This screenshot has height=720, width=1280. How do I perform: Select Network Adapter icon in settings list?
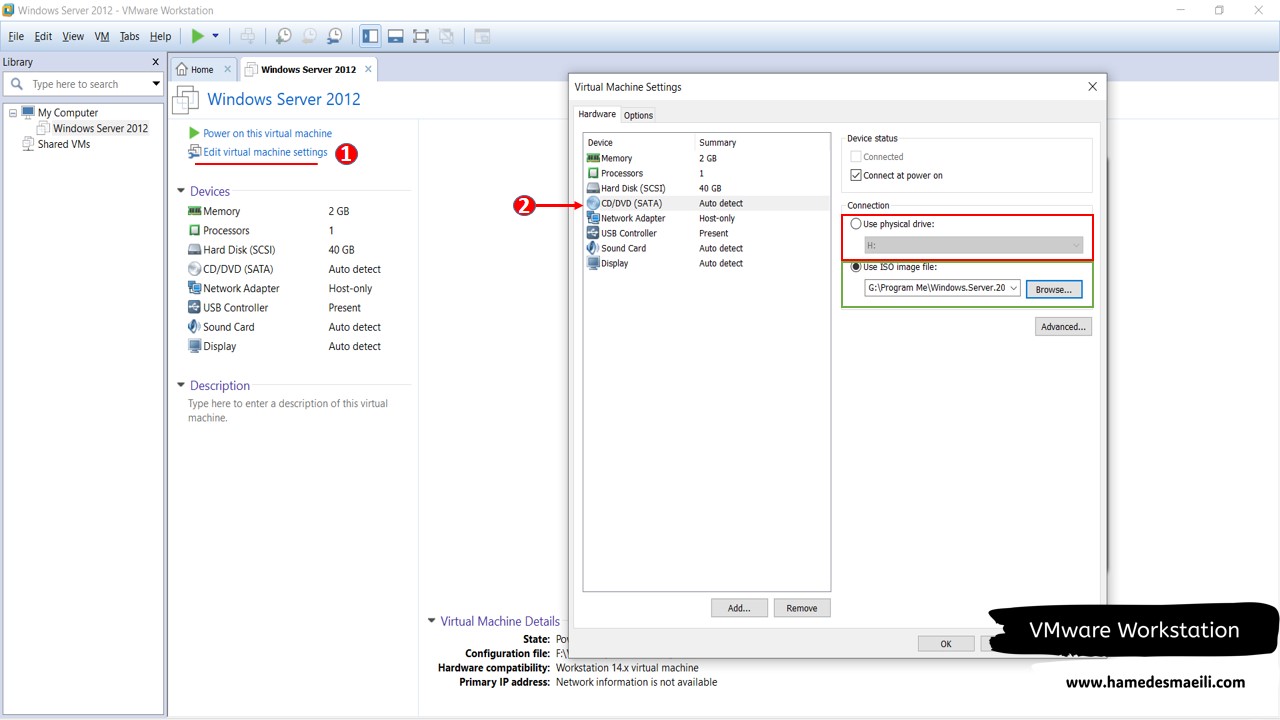coord(593,218)
